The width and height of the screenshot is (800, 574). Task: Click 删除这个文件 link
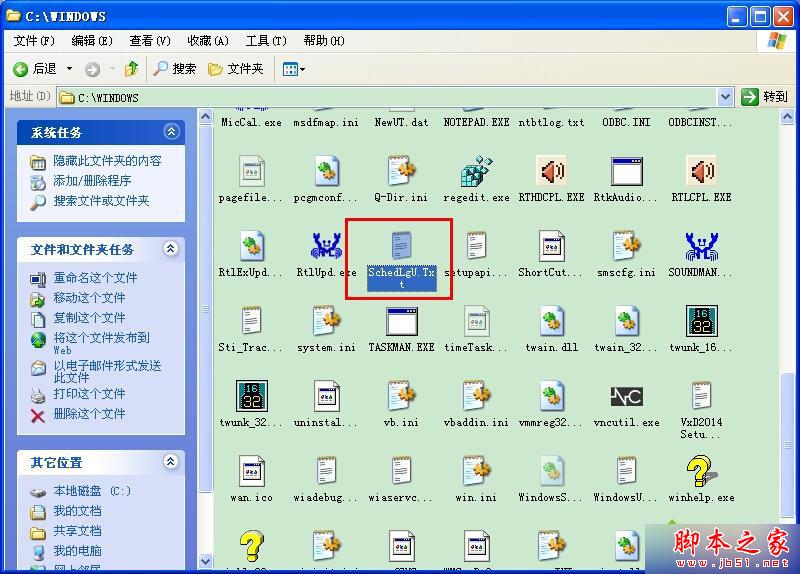(x=89, y=414)
